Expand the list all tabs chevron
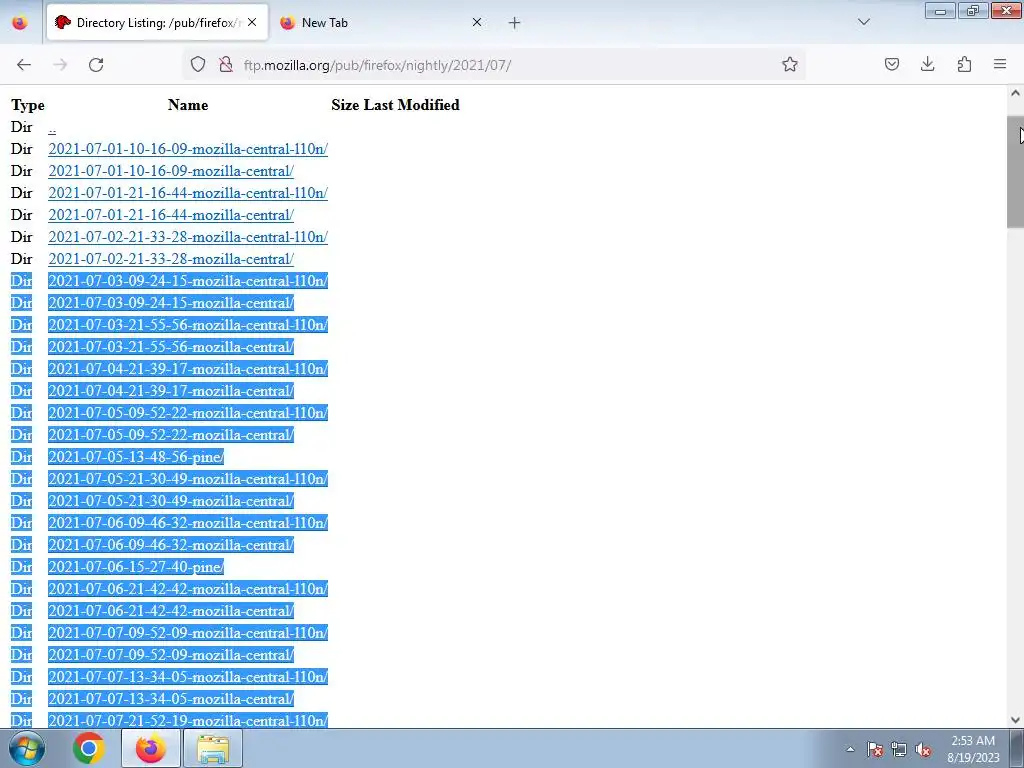Viewport: 1024px width, 768px height. (x=863, y=22)
